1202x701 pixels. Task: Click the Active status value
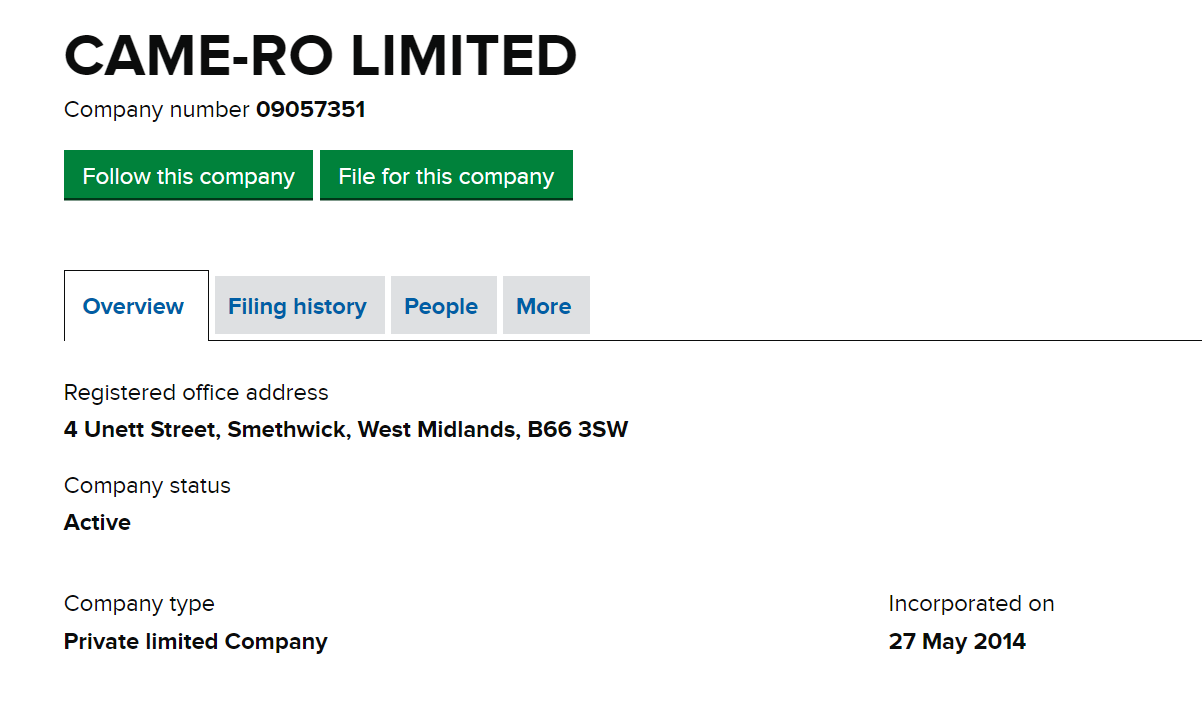point(97,523)
